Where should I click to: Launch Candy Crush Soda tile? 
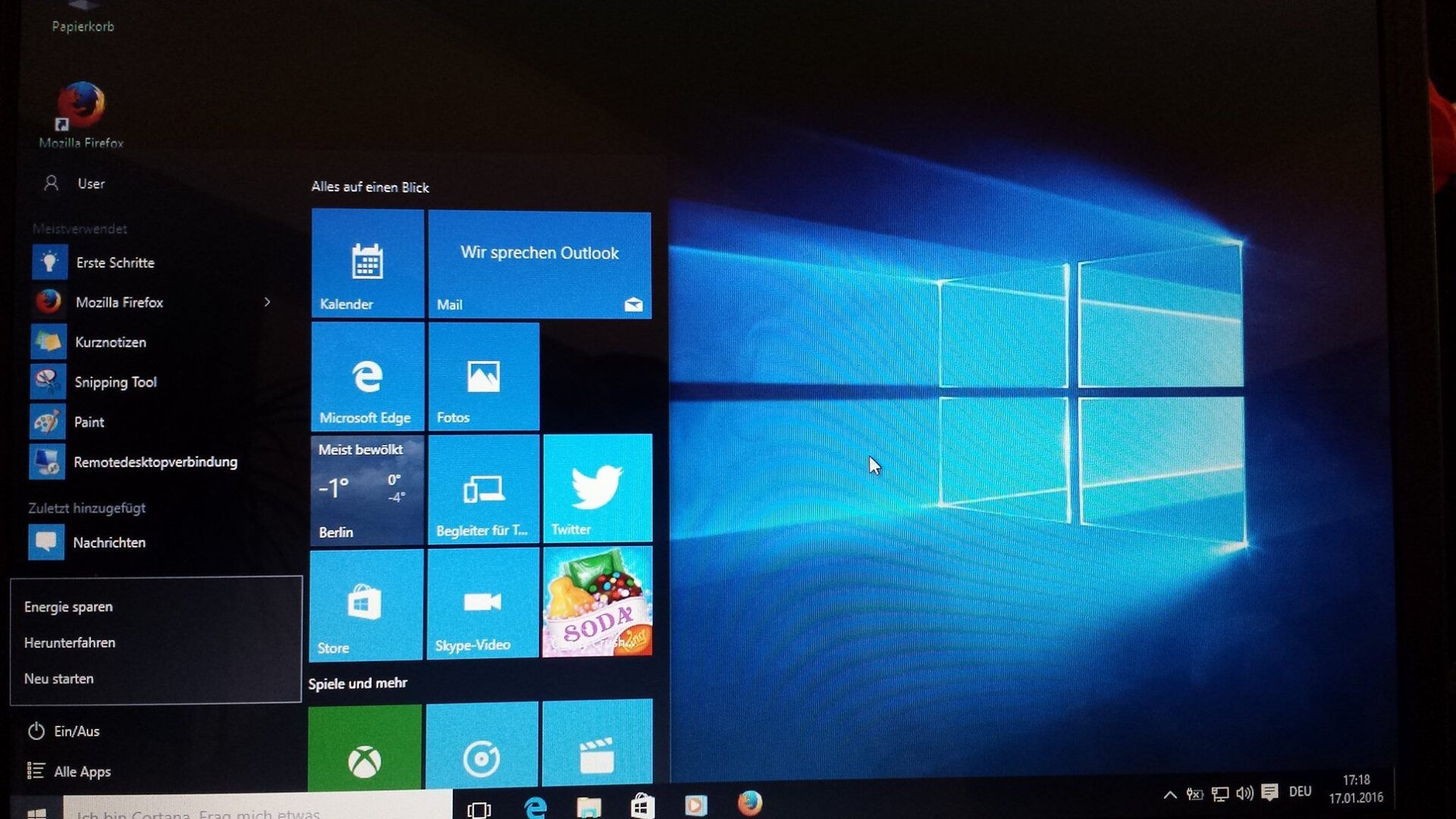coord(598,601)
